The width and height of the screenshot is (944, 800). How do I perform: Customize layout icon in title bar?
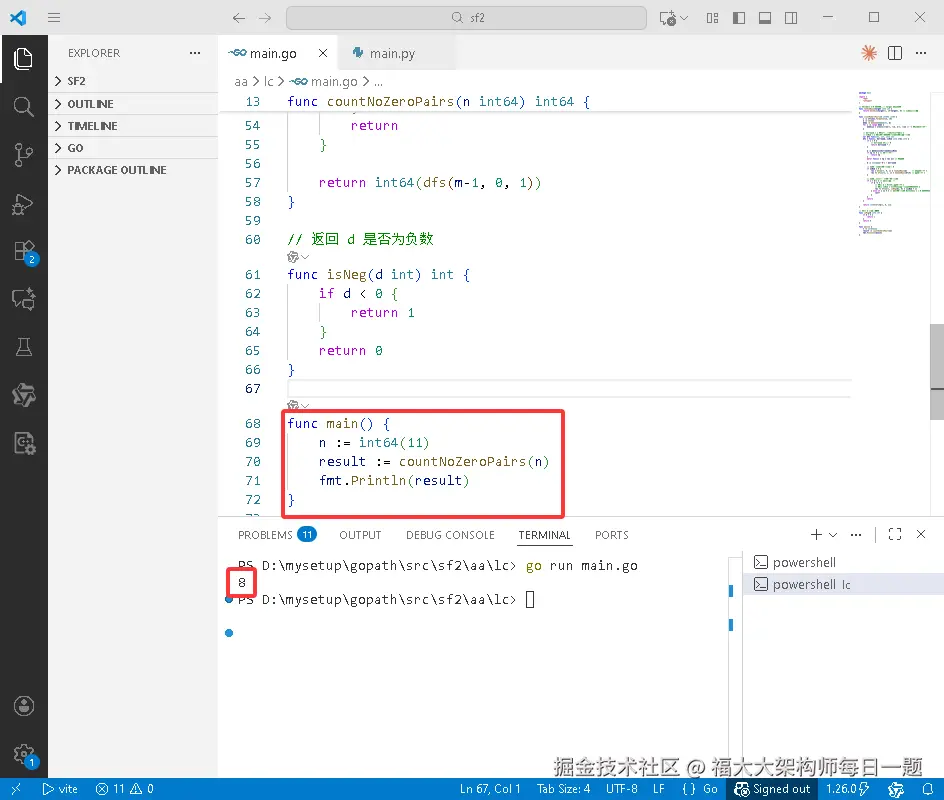coord(712,18)
